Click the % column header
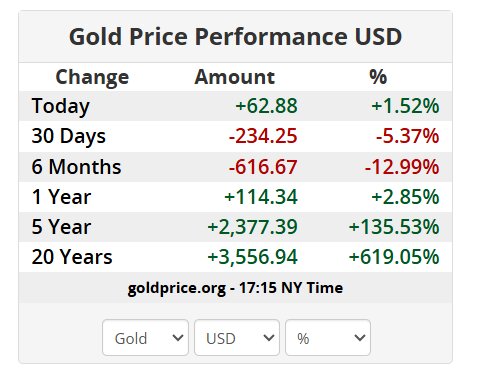Image resolution: width=478 pixels, height=371 pixels. click(378, 77)
